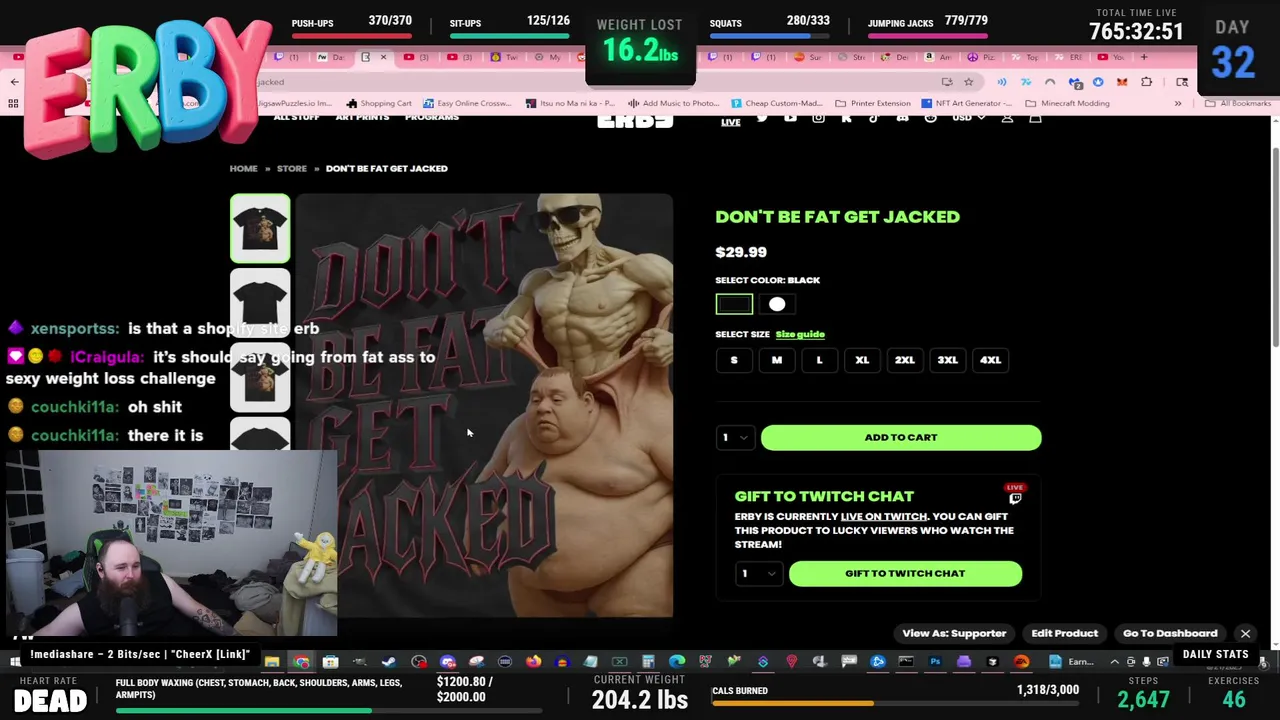Show hidden system tray icons
1280x720 pixels.
pos(1114,661)
